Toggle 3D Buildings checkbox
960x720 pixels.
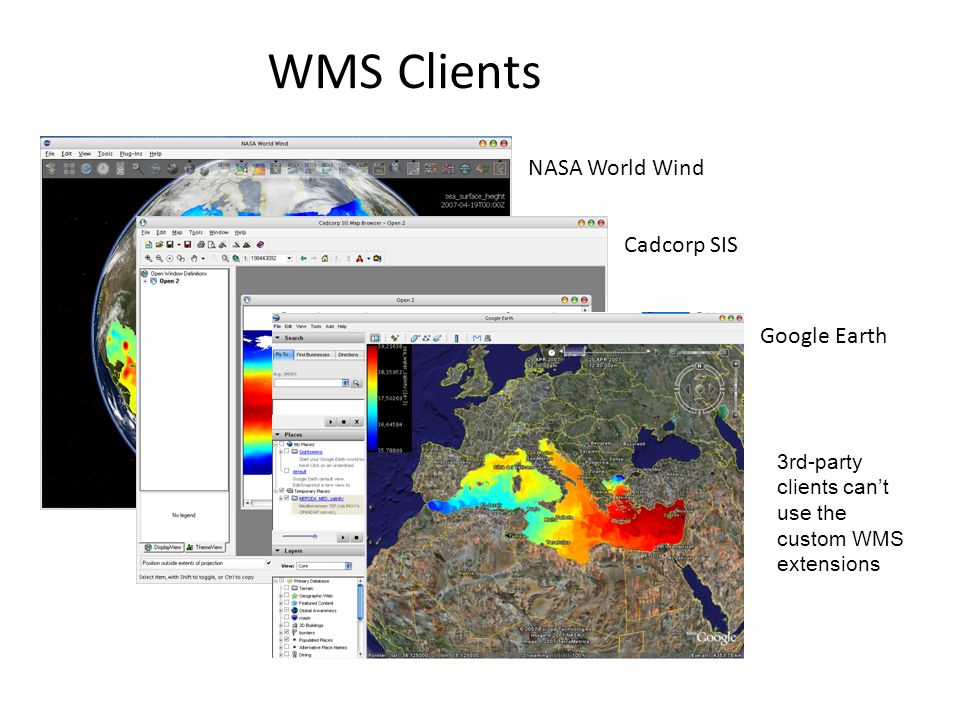[x=287, y=624]
